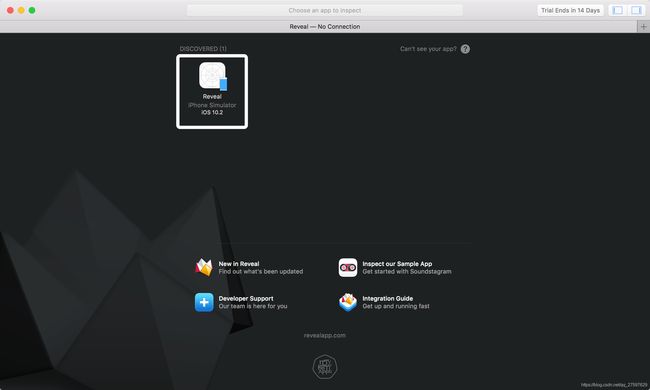
Task: Click "Our team is here for you" text
Action: (x=253, y=306)
